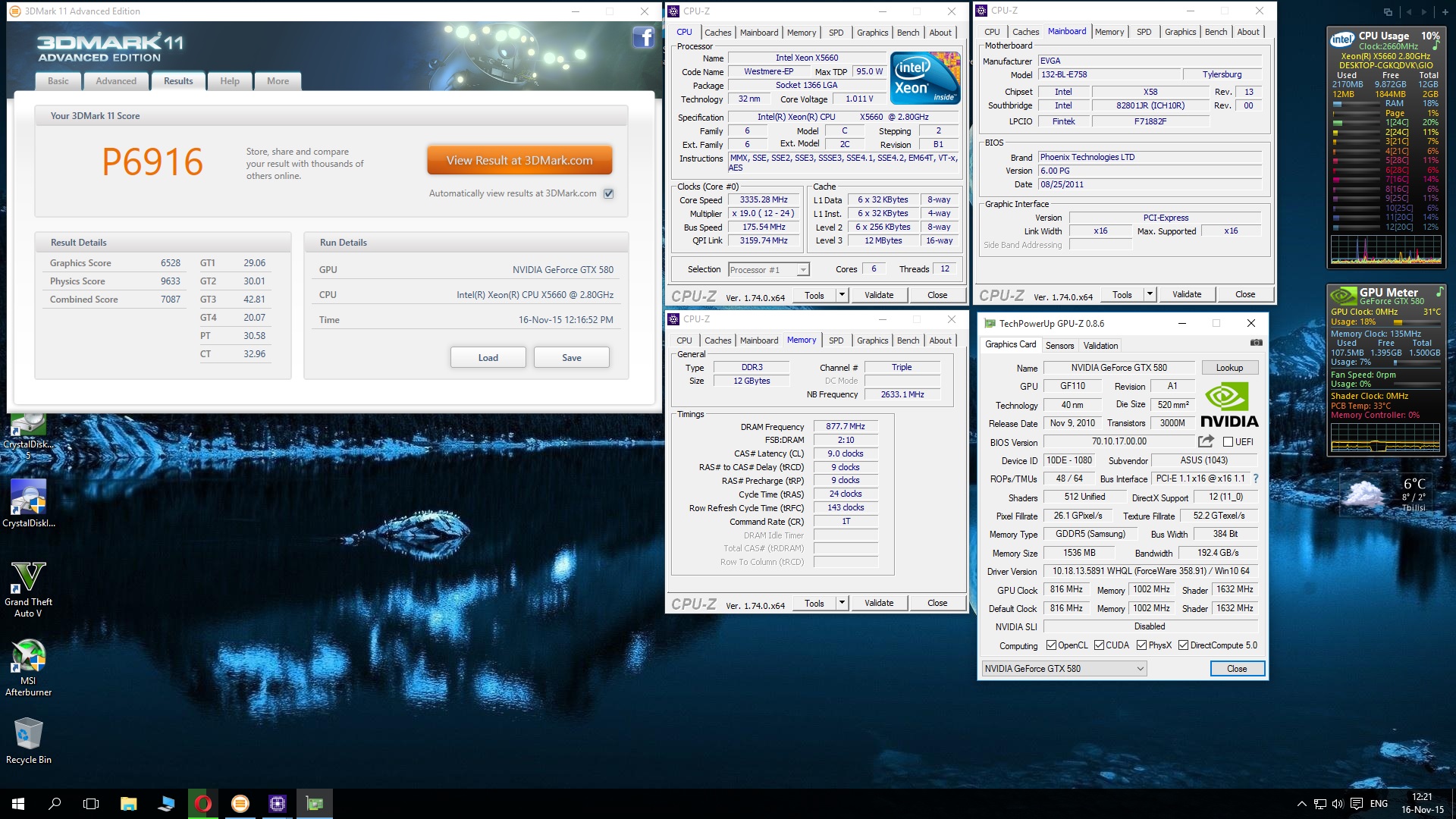Click the Opera browser taskbar icon
The width and height of the screenshot is (1456, 819).
point(202,803)
